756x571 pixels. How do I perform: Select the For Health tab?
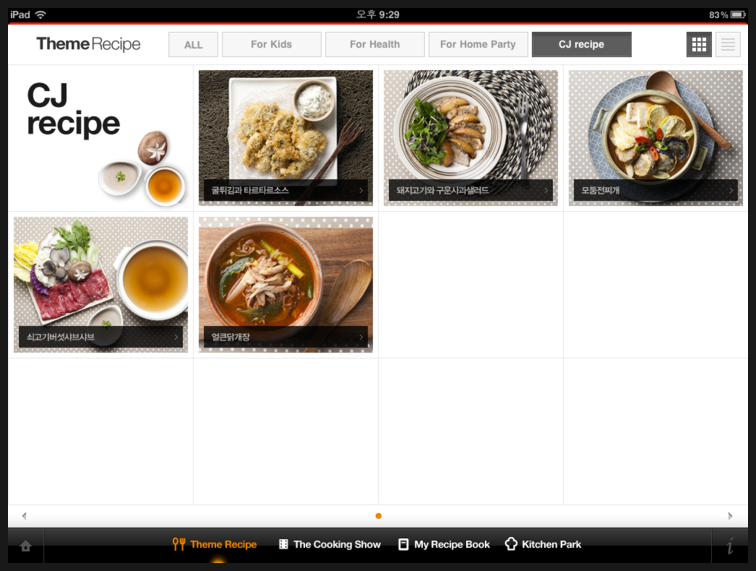tap(375, 44)
